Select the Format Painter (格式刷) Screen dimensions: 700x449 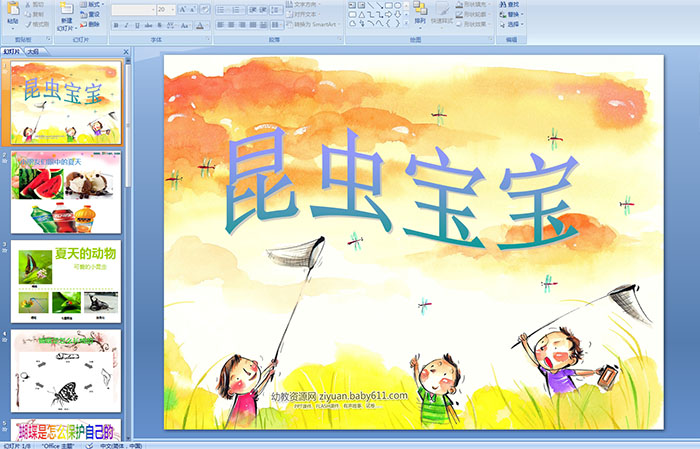37,24
